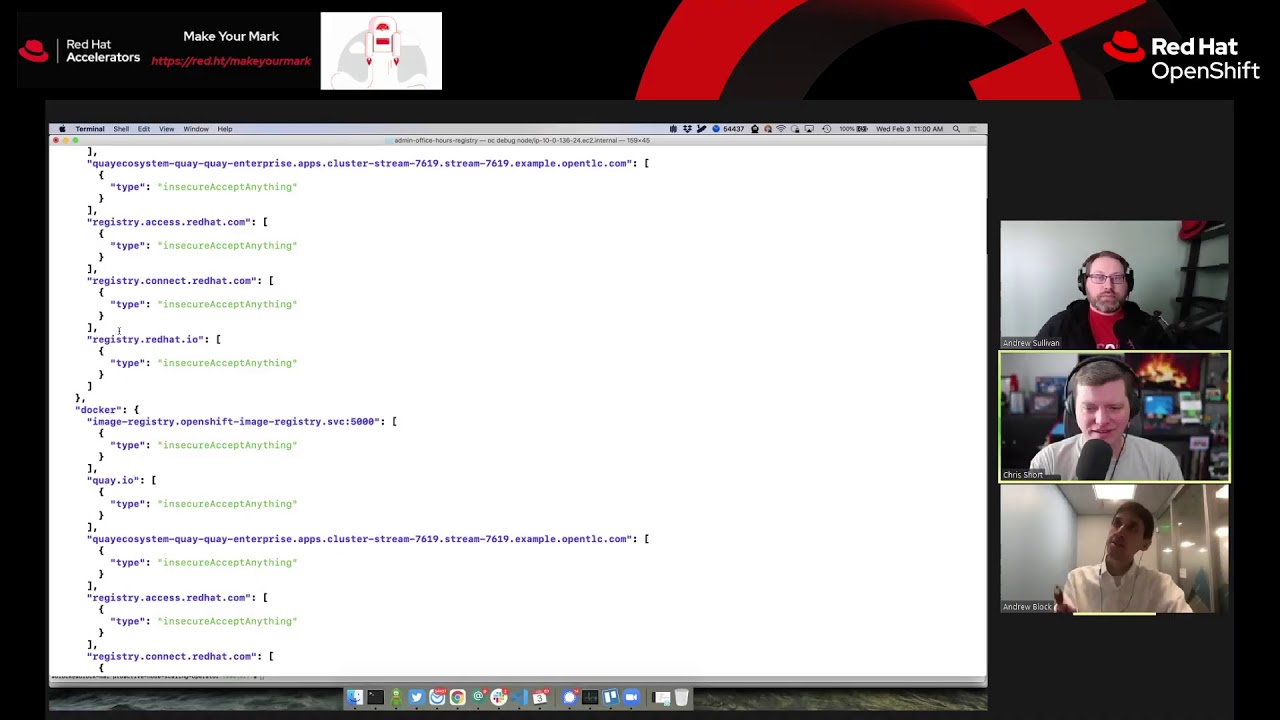Open the documents stack in the Dock

661,697
